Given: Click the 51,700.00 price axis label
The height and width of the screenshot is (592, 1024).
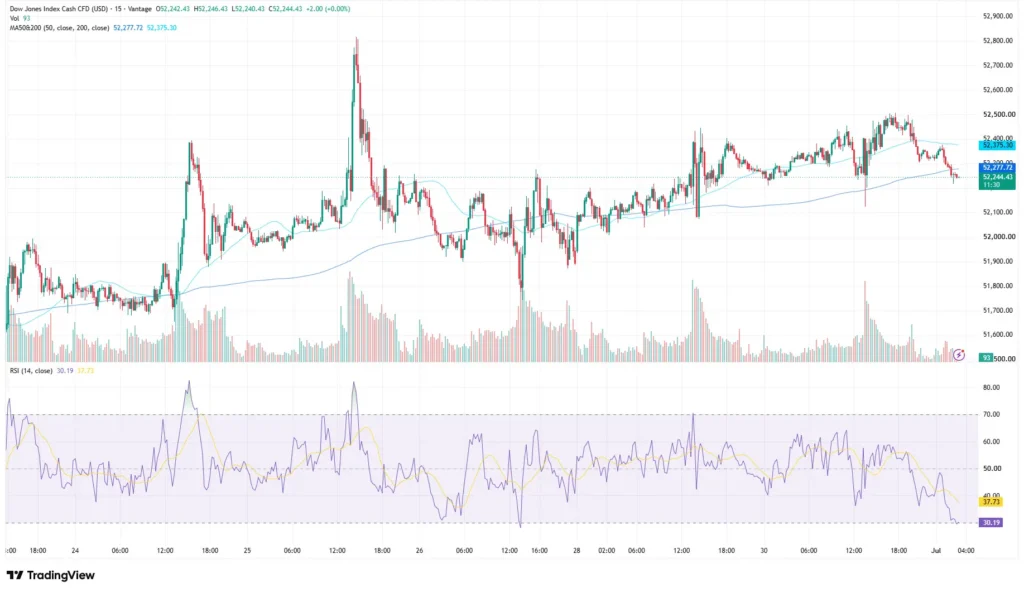Looking at the screenshot, I should [x=999, y=310].
